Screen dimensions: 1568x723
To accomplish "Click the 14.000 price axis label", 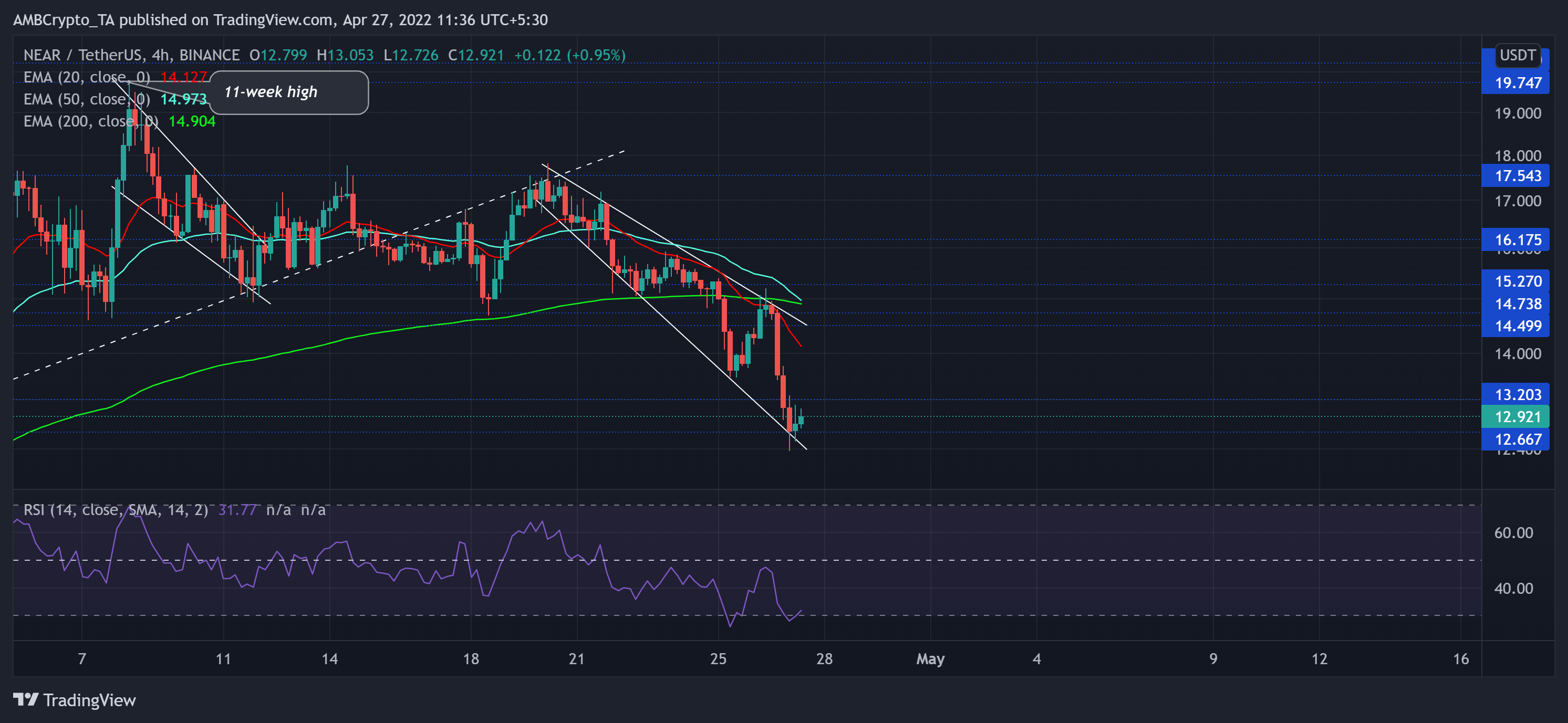I will pyautogui.click(x=1518, y=354).
